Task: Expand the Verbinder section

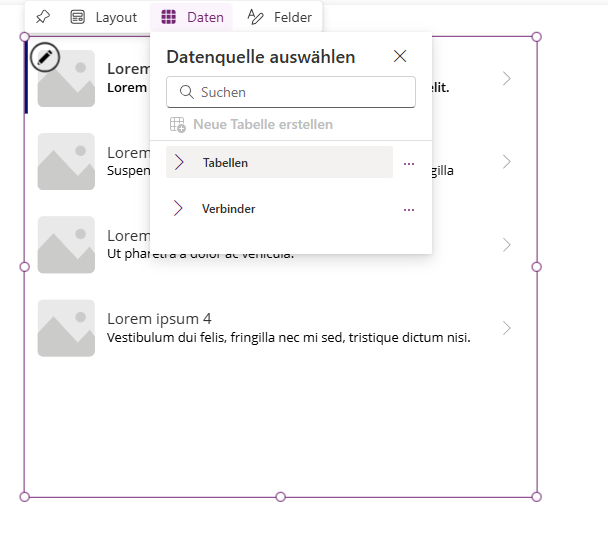Action: (x=179, y=209)
